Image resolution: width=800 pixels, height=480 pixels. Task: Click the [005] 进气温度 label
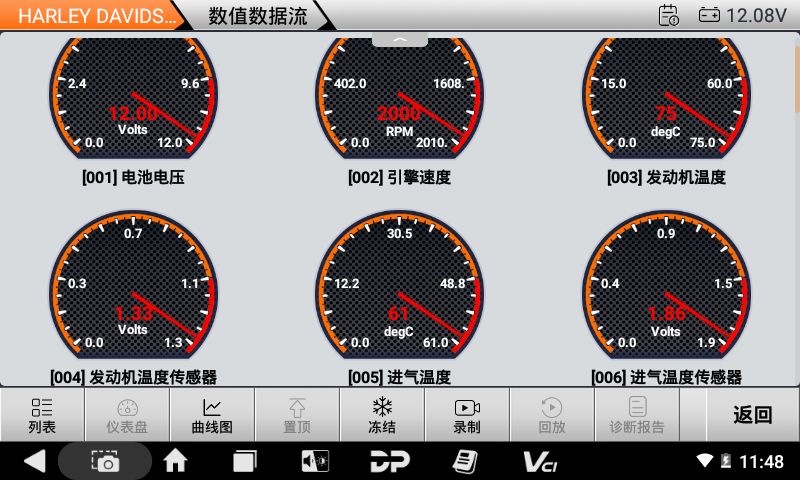point(399,377)
